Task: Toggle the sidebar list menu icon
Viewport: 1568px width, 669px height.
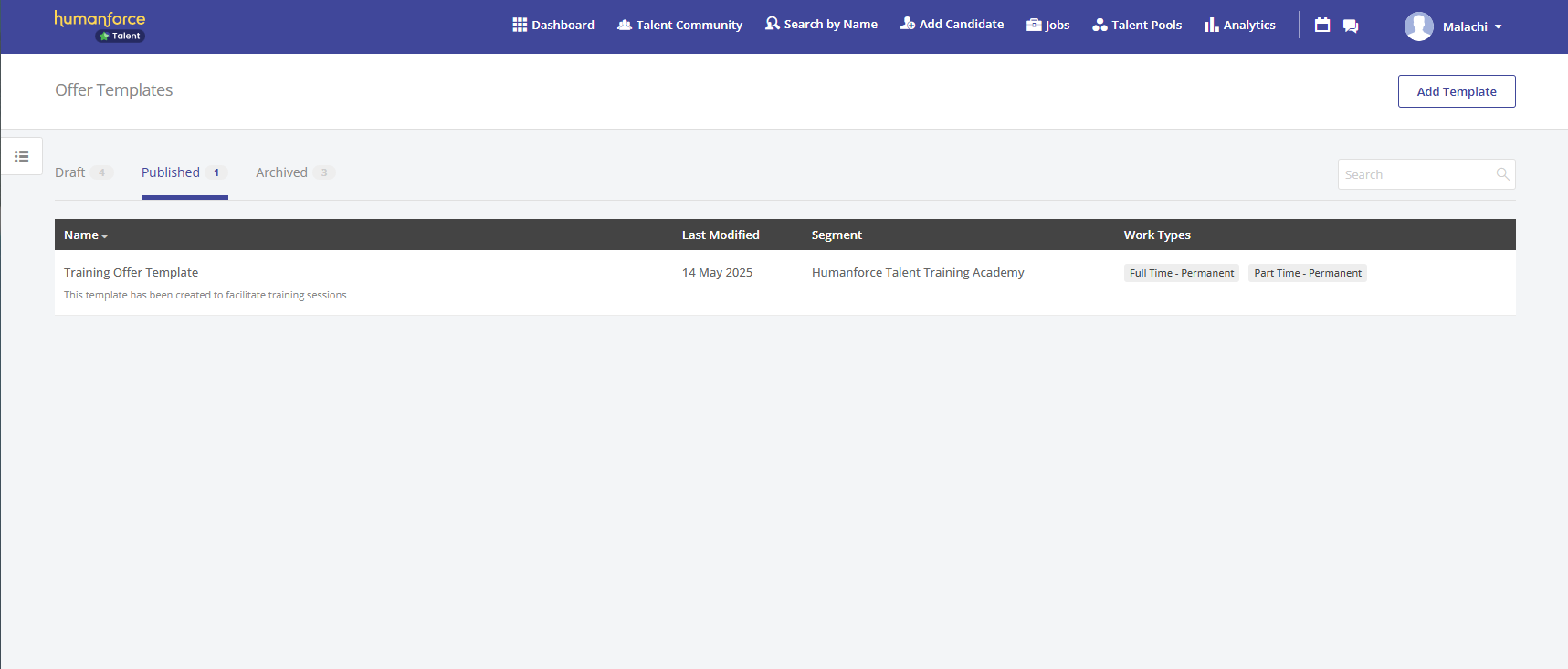Action: [x=22, y=157]
